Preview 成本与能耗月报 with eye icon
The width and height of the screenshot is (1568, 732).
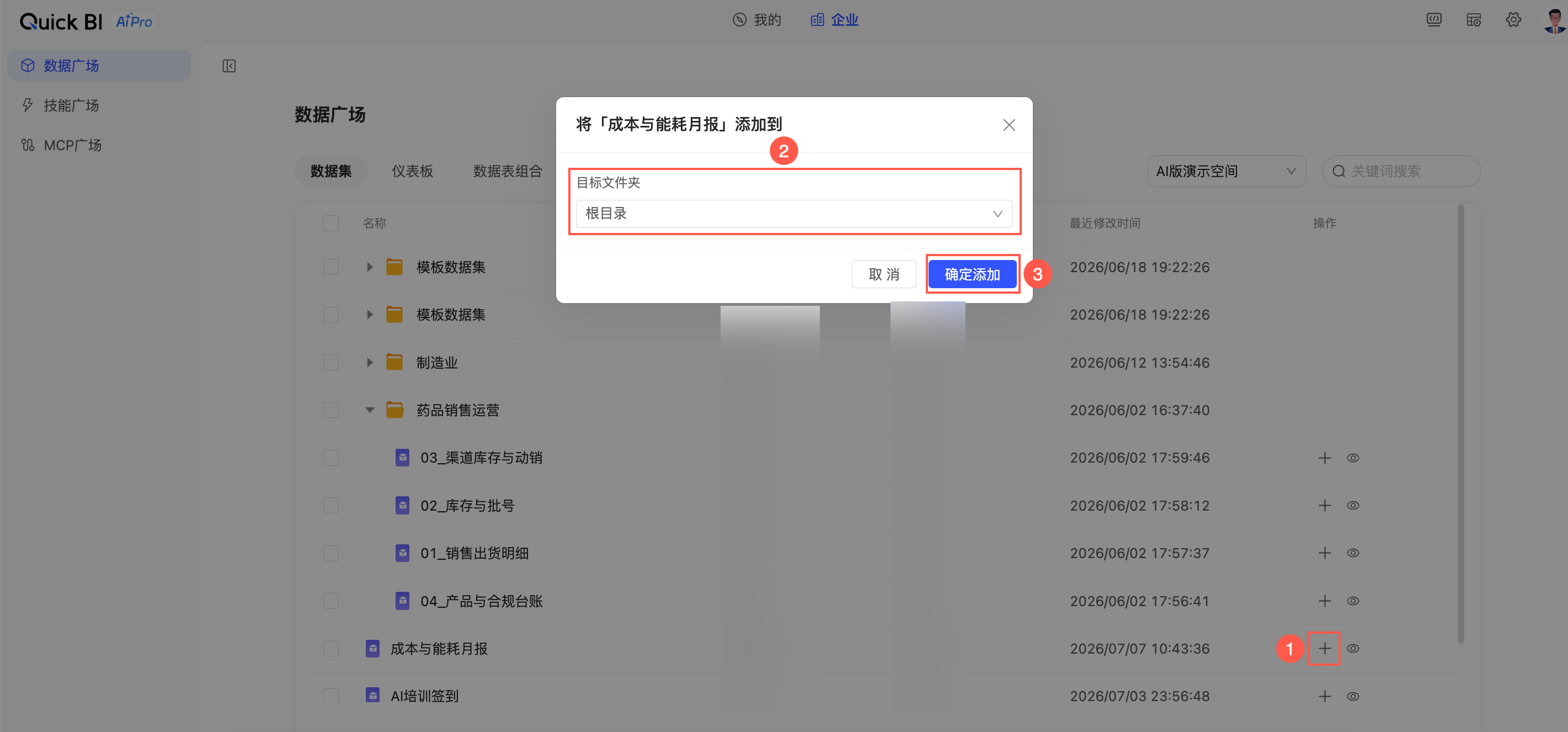[x=1352, y=649]
